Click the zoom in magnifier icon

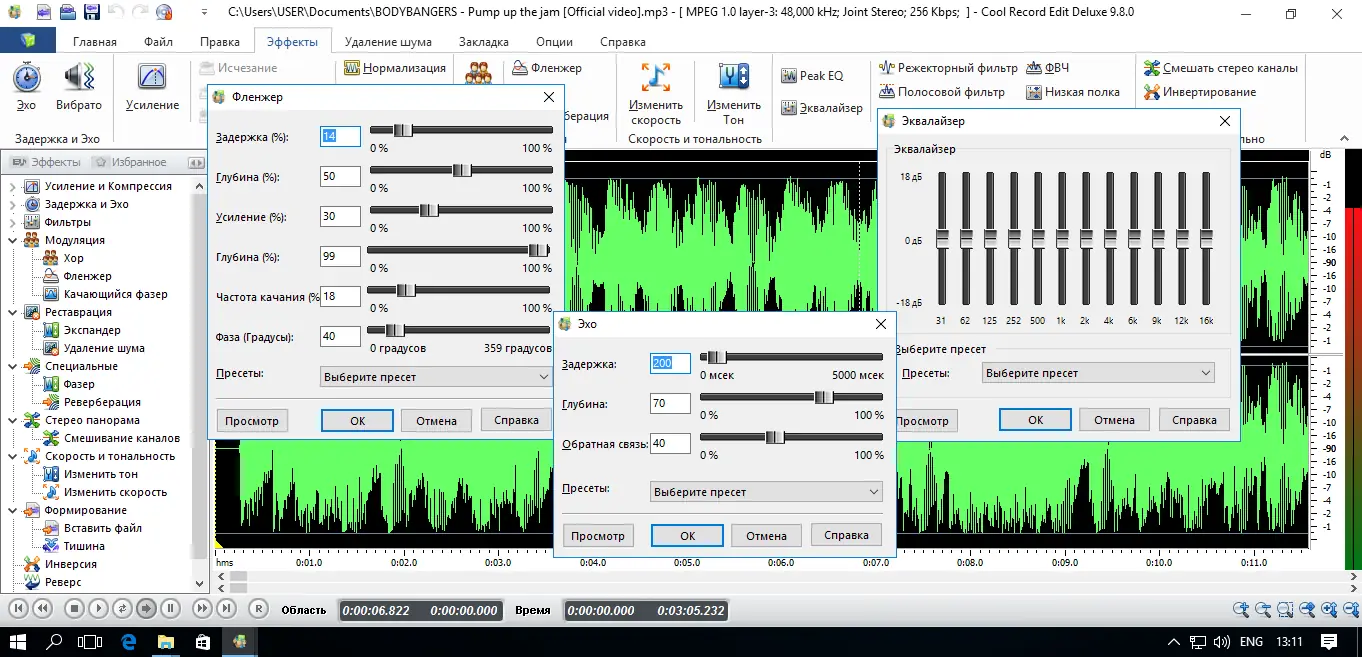[1240, 609]
